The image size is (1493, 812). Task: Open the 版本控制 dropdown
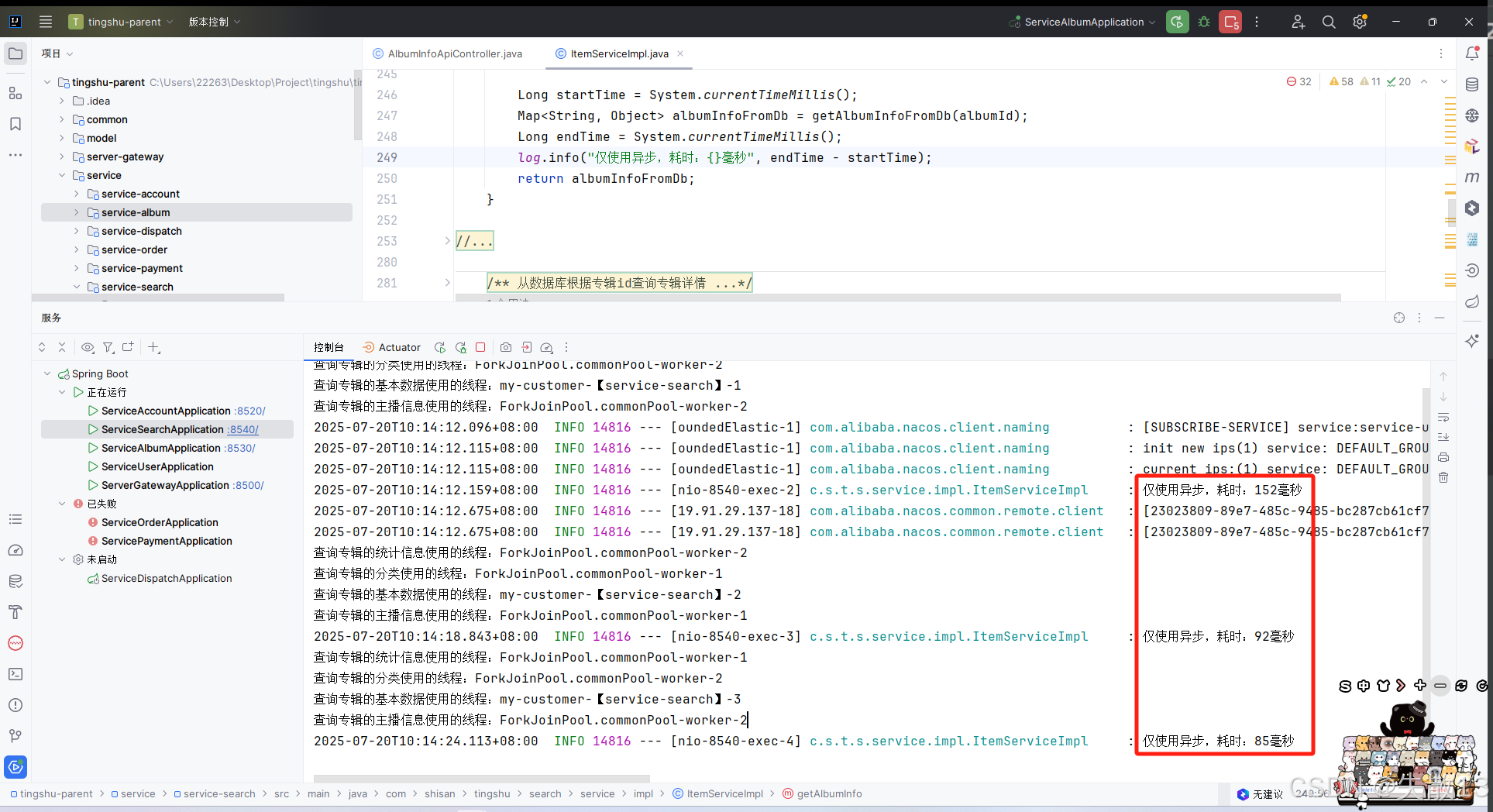[215, 22]
